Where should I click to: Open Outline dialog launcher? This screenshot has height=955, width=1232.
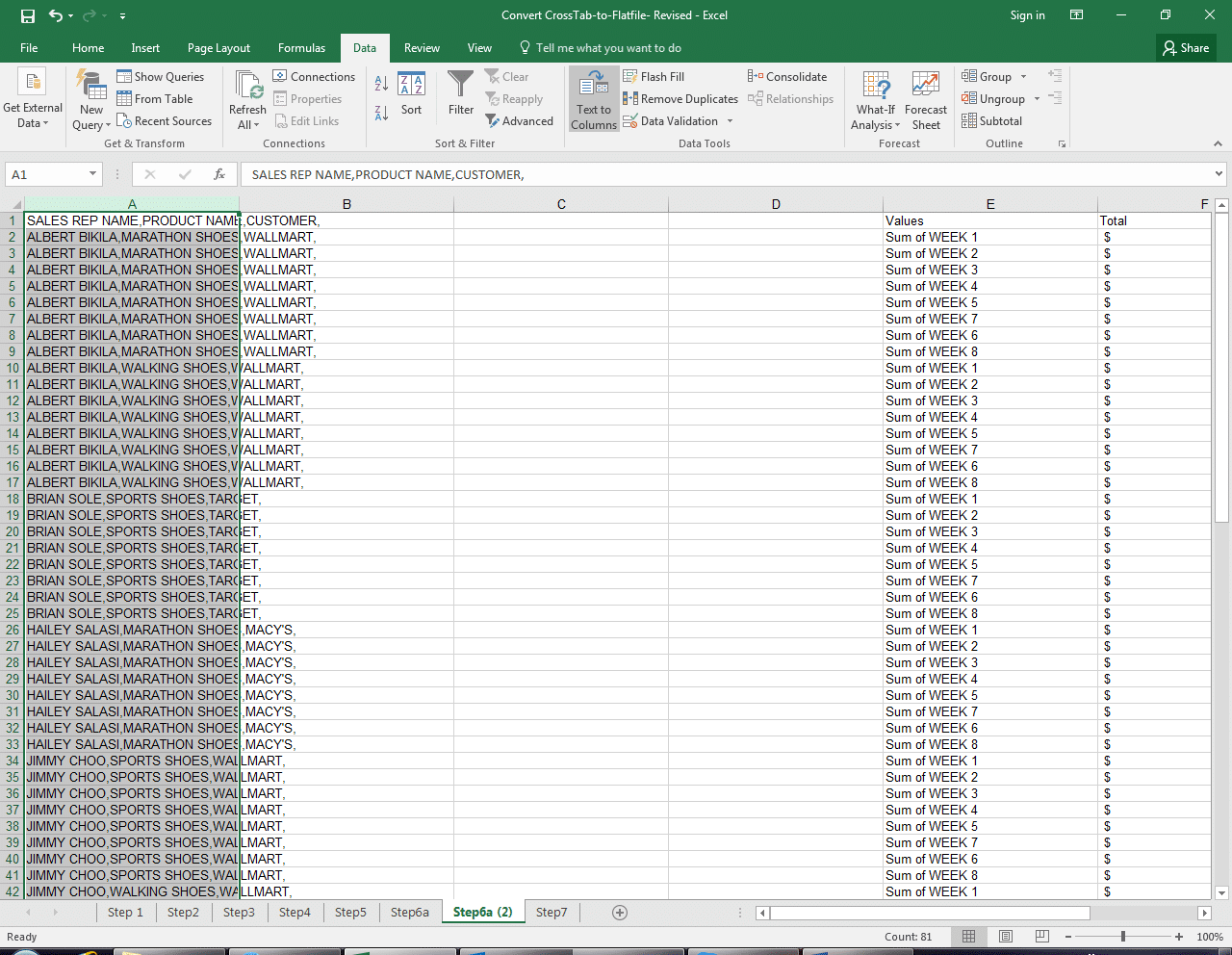(1063, 144)
